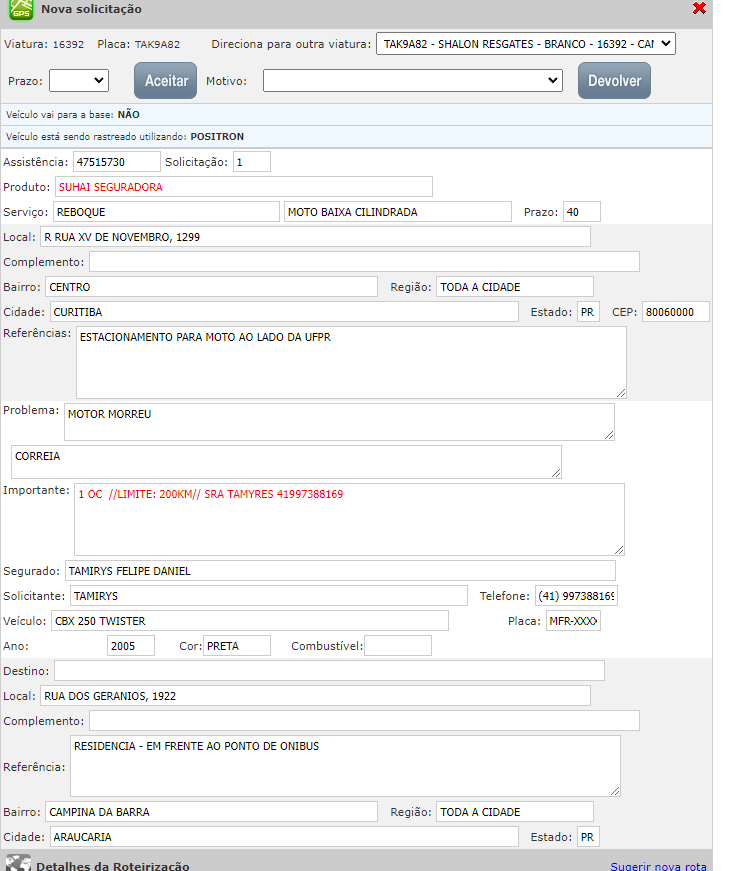This screenshot has height=871, width=735.
Task: Click the Importante text area resize handle
Action: click(619, 550)
